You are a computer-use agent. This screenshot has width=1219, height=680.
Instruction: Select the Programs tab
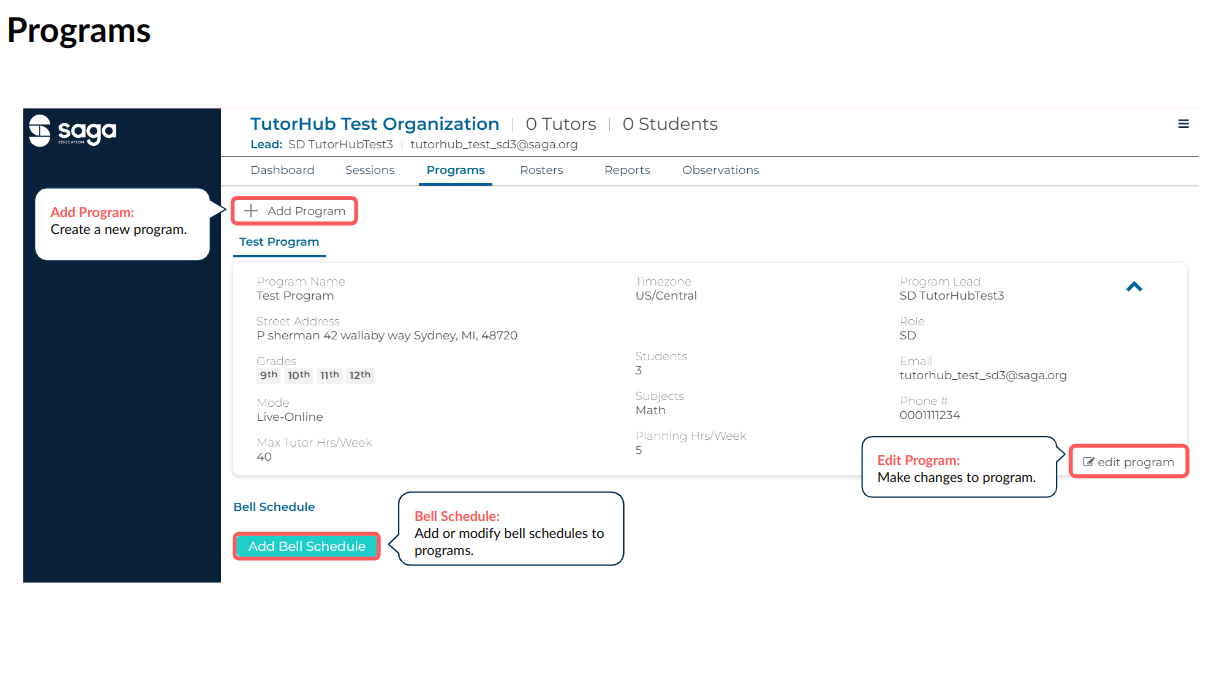455,170
